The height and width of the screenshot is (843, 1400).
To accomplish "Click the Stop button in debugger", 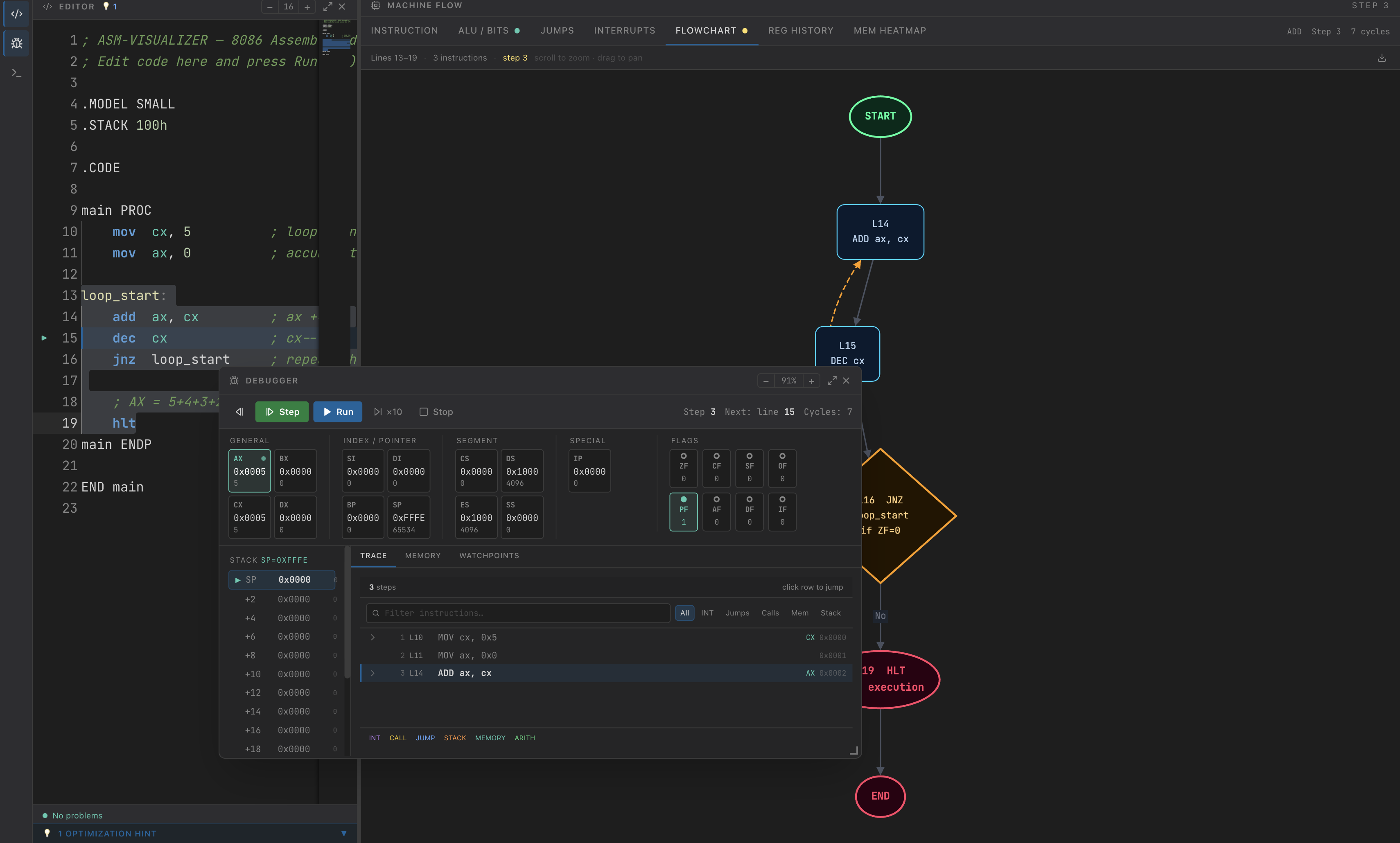I will (x=436, y=412).
